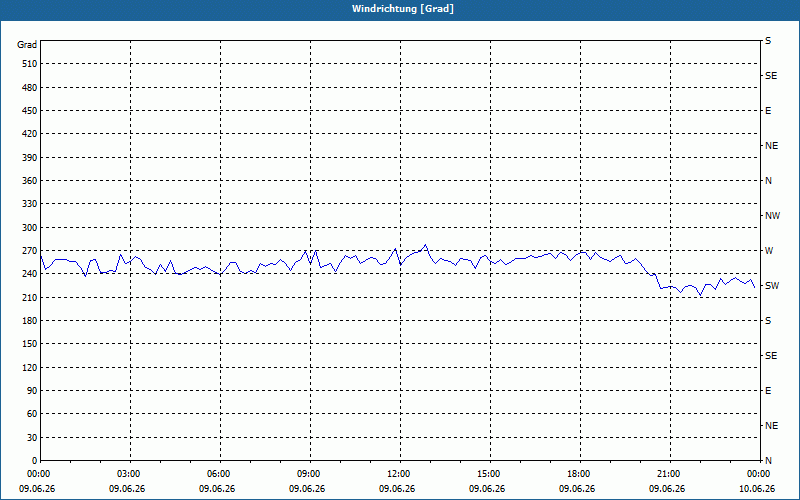Click the 270 y-axis tick label

tap(30, 251)
